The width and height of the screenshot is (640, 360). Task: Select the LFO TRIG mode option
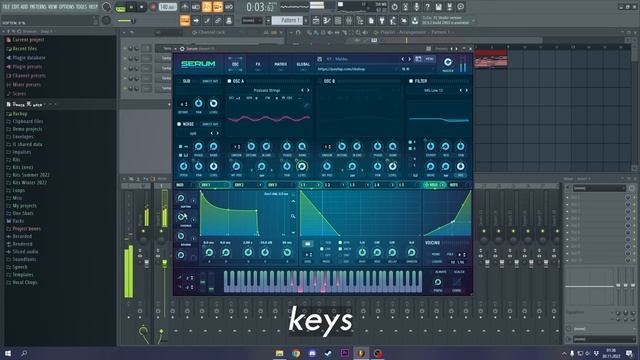322,242
